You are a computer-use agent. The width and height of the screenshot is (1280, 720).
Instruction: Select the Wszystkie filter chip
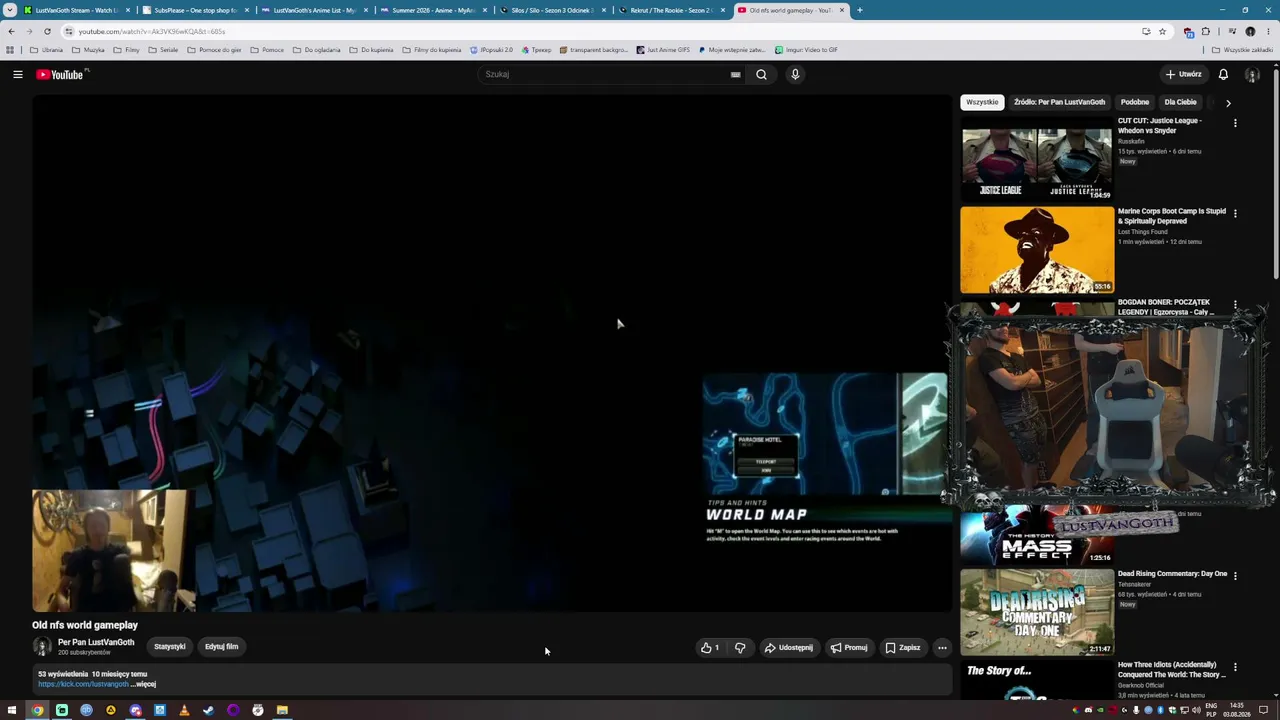pyautogui.click(x=982, y=102)
